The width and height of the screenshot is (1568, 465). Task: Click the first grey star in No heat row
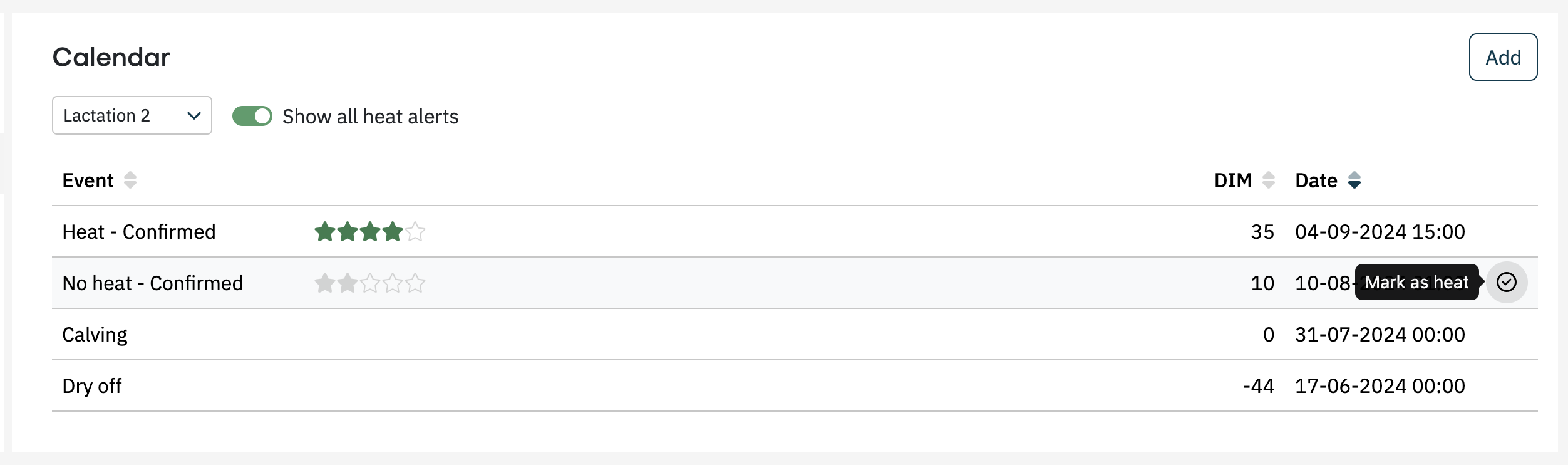click(x=324, y=283)
